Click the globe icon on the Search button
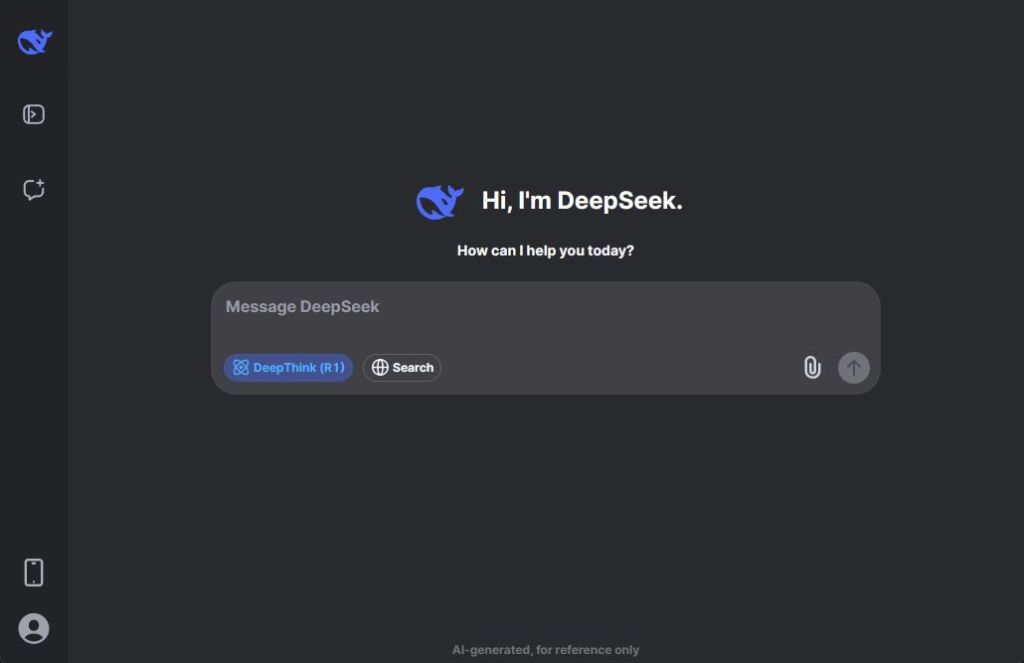 pyautogui.click(x=379, y=367)
